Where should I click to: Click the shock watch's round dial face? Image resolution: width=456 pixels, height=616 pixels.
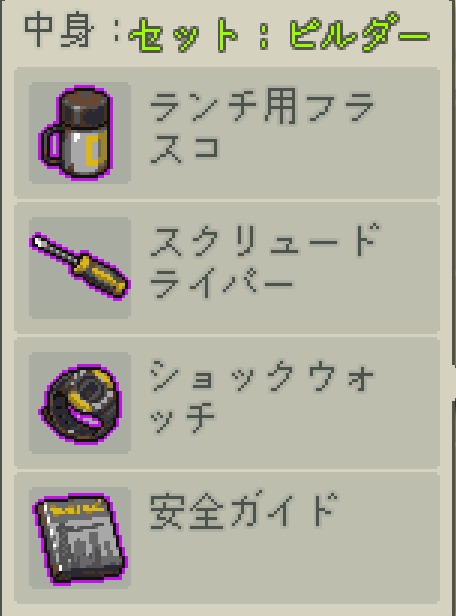pos(91,391)
